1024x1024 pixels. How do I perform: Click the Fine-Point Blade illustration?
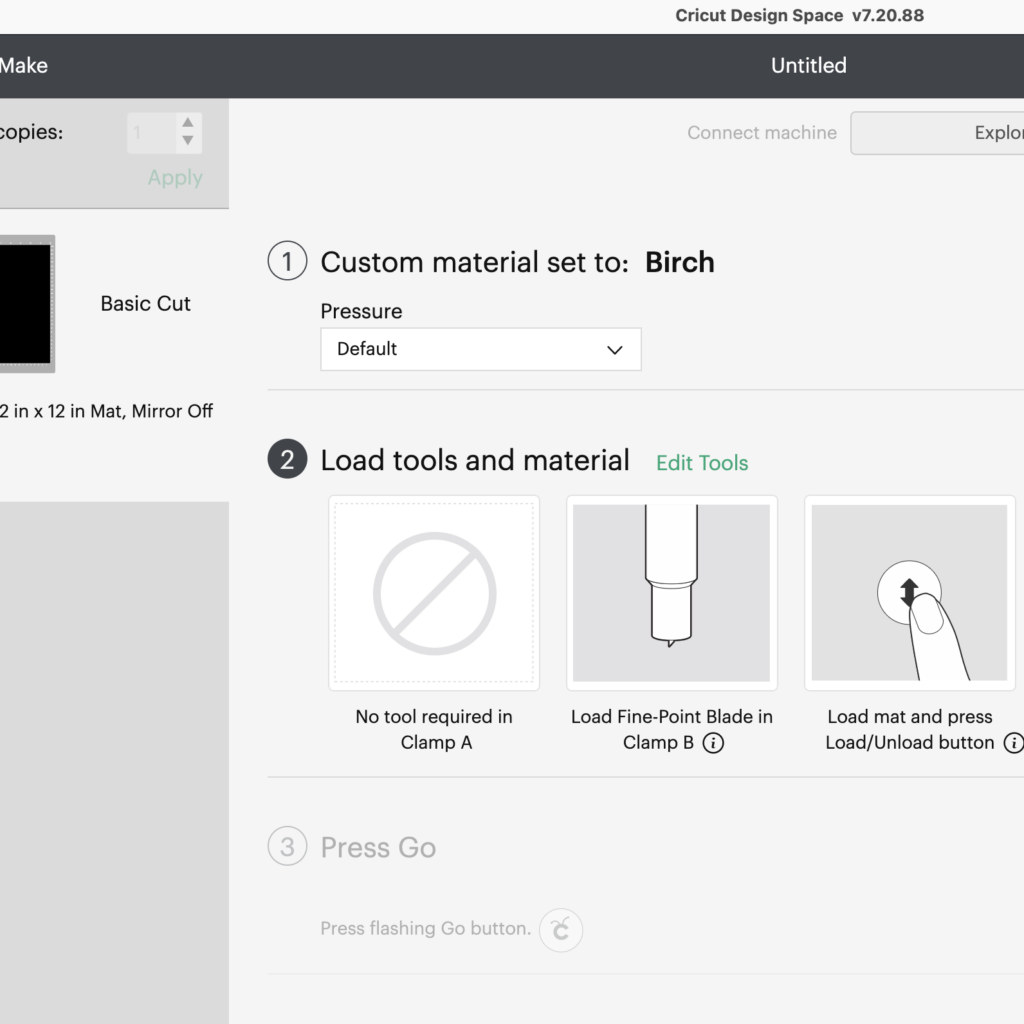pos(671,592)
